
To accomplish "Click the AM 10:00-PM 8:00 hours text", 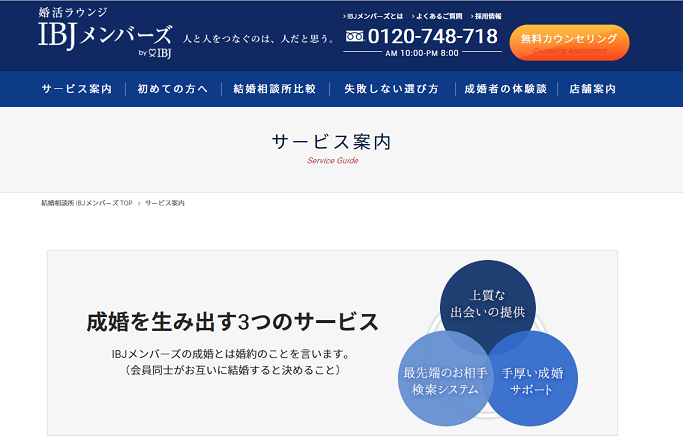I will 422,53.
